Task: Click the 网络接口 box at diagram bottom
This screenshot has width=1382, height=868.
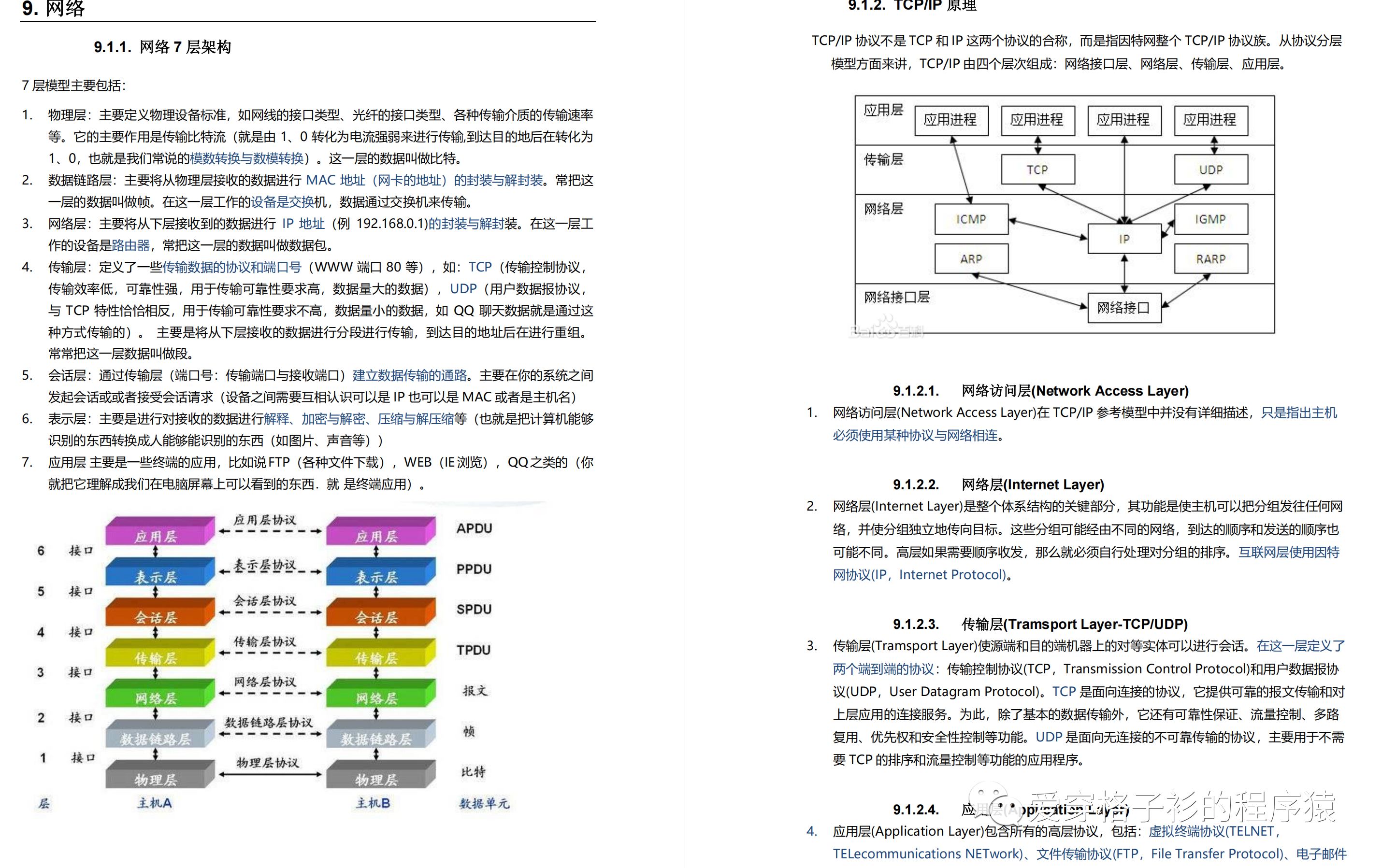Action: (x=1124, y=308)
